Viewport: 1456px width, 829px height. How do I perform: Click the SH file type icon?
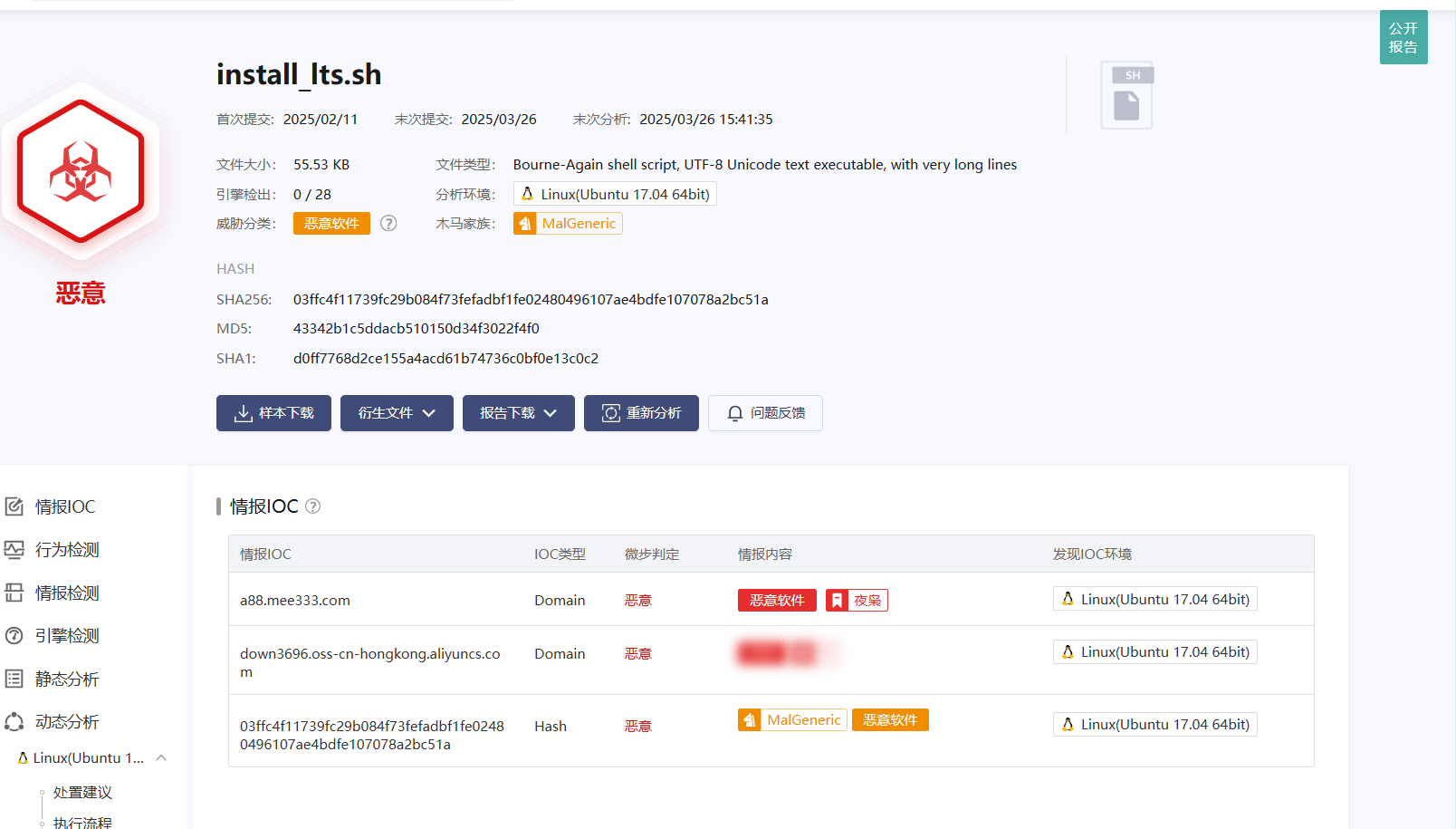point(1126,96)
